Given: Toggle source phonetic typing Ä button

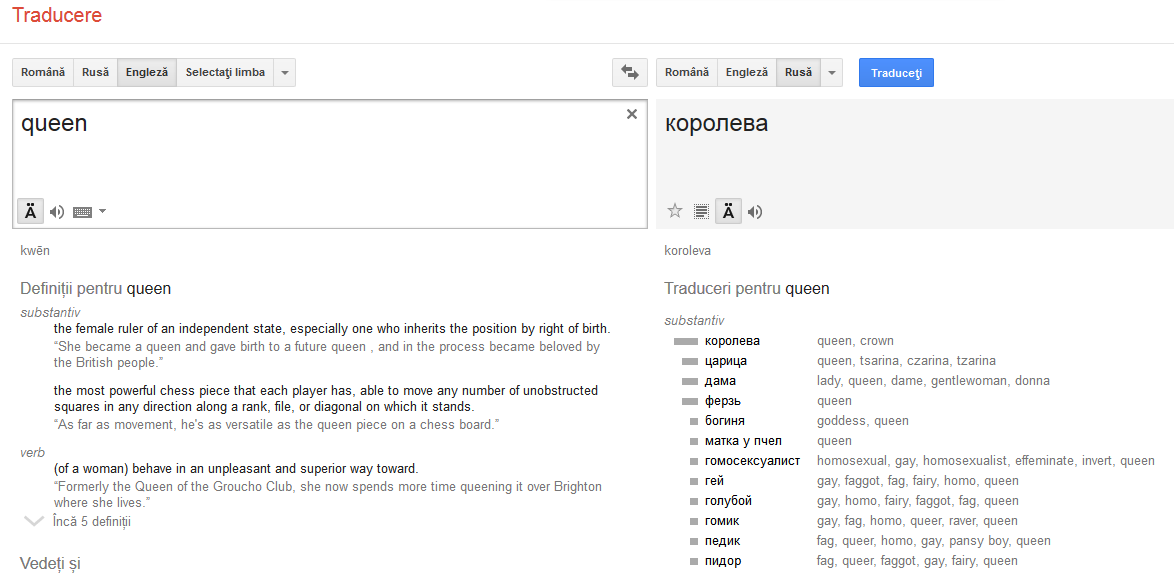Looking at the screenshot, I should pos(31,212).
